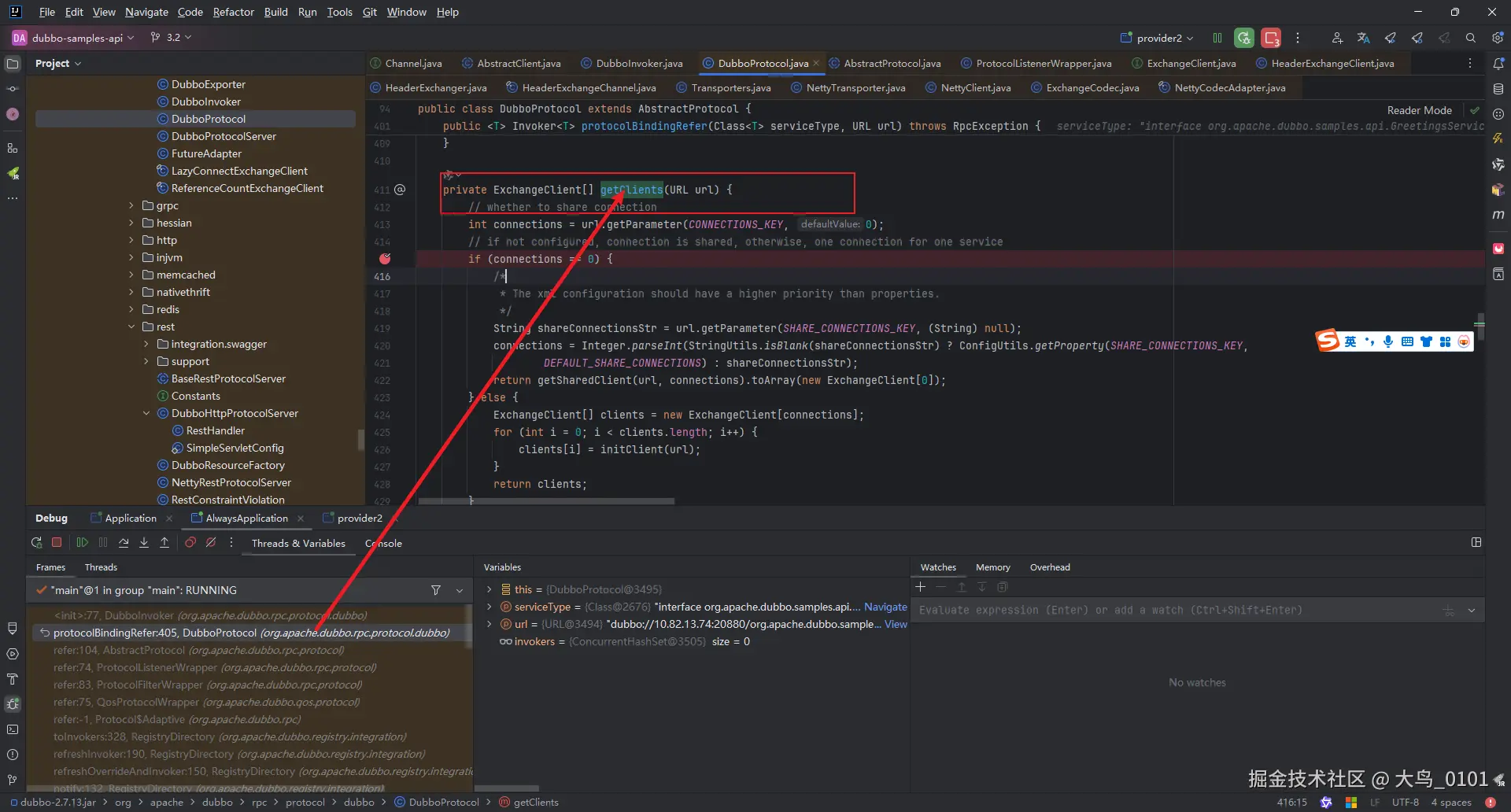
Task: Click the UTF-8 encoding status item
Action: 1405,803
